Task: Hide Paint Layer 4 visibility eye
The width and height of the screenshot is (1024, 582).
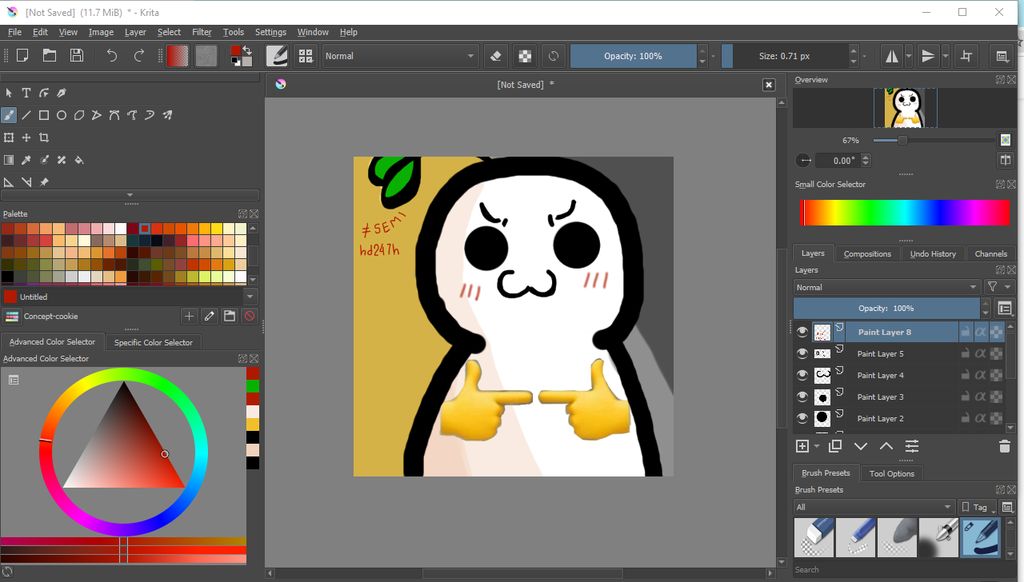Action: (x=802, y=375)
